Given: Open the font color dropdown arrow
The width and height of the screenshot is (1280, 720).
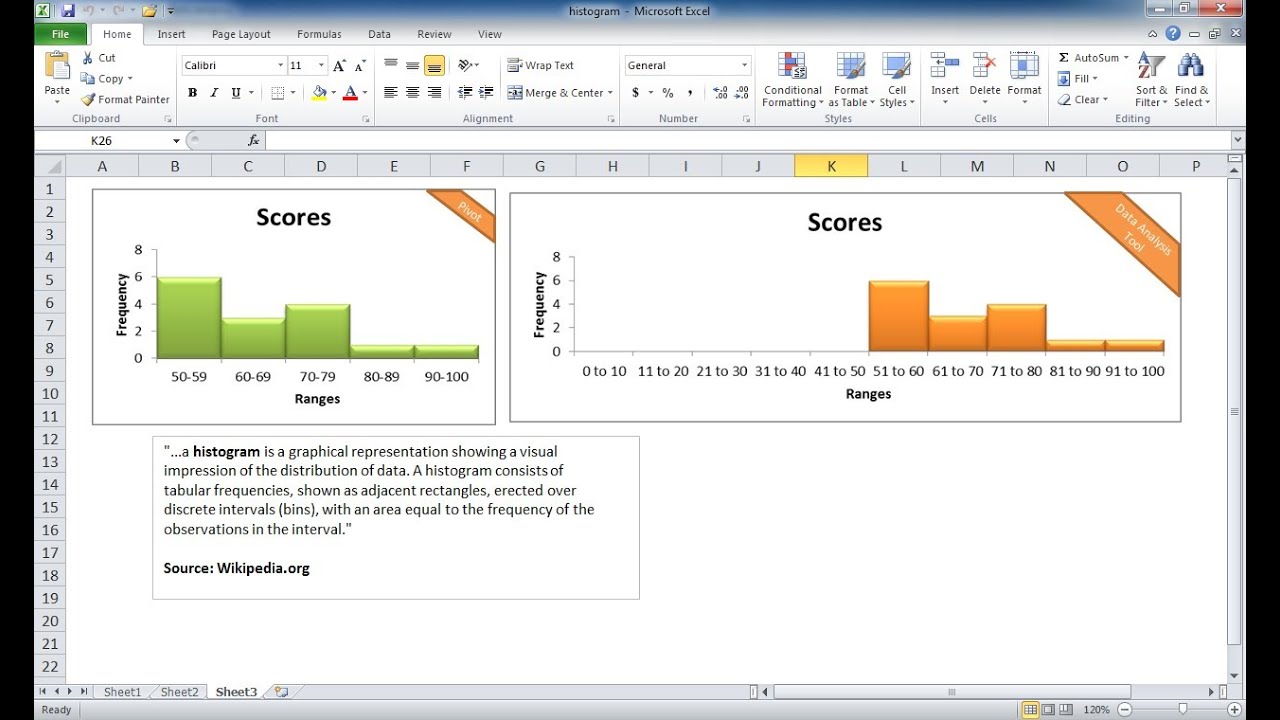Looking at the screenshot, I should [x=365, y=93].
